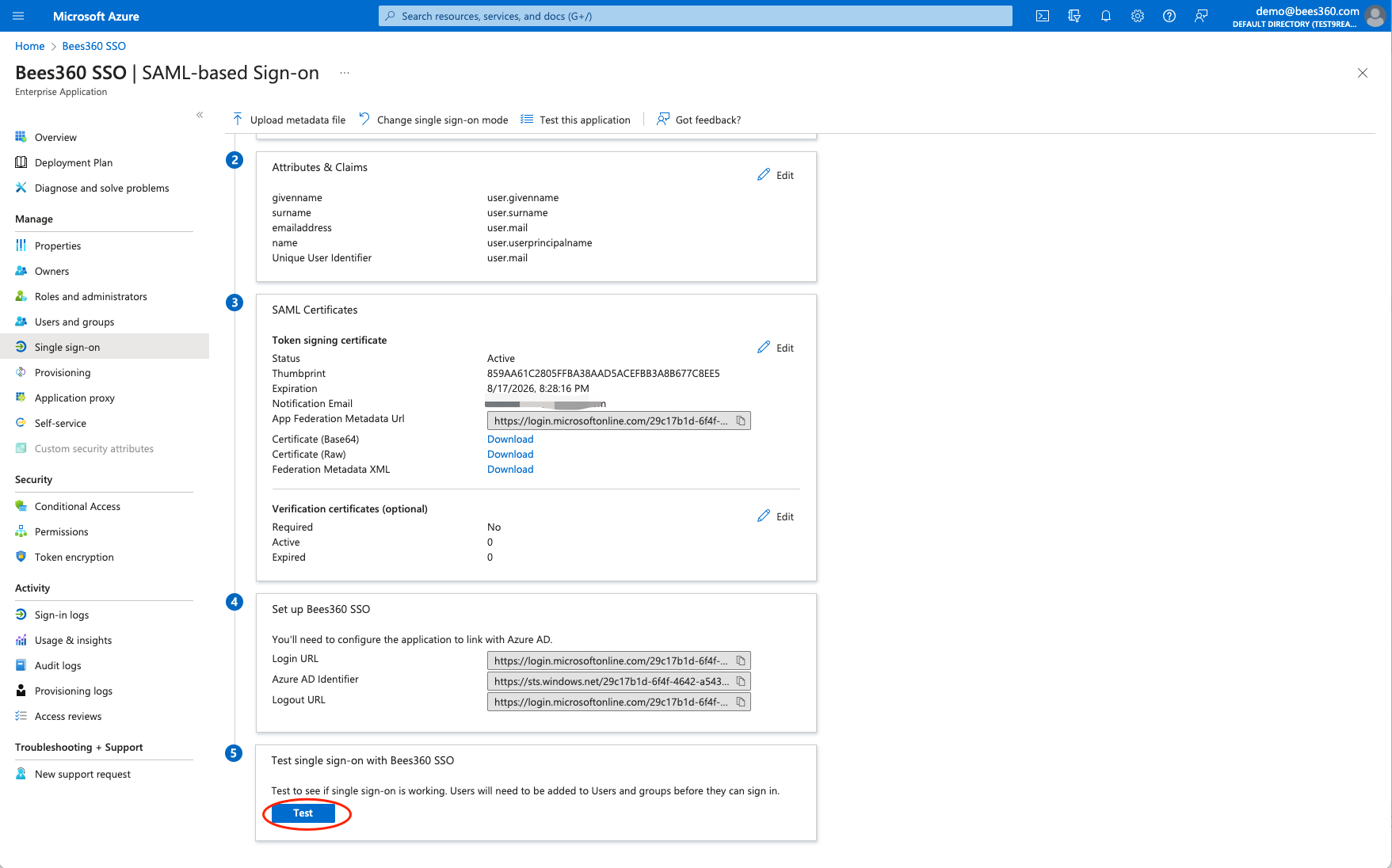Click the blue Test button
This screenshot has width=1392, height=868.
click(x=303, y=813)
